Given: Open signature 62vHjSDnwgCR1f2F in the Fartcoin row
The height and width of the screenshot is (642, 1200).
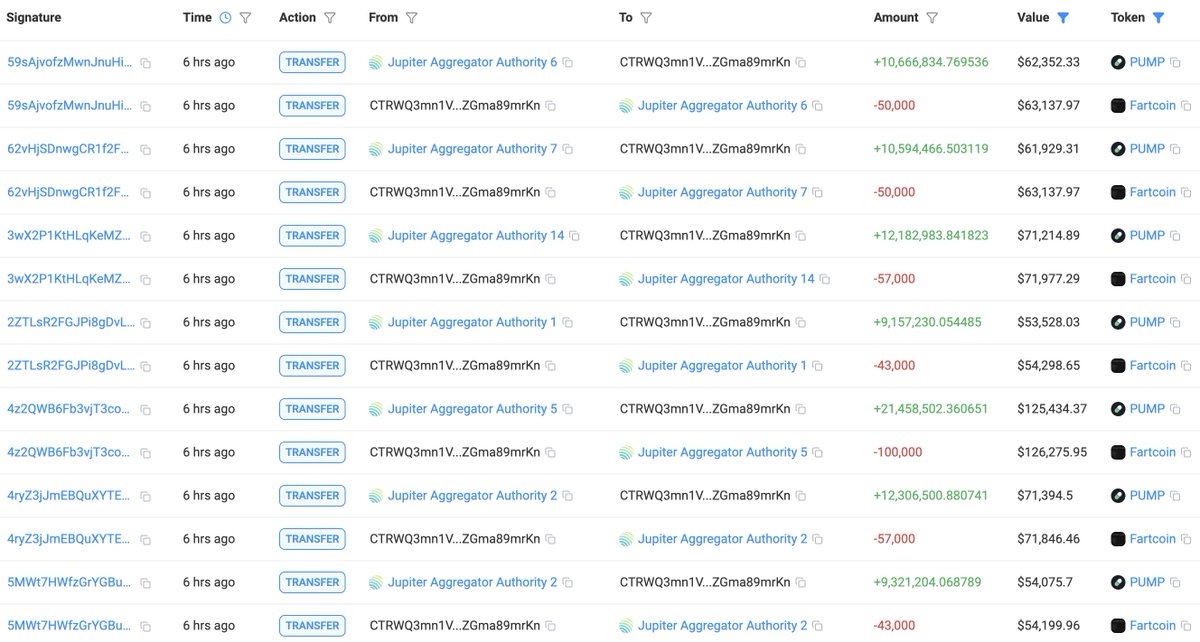Looking at the screenshot, I should point(69,192).
